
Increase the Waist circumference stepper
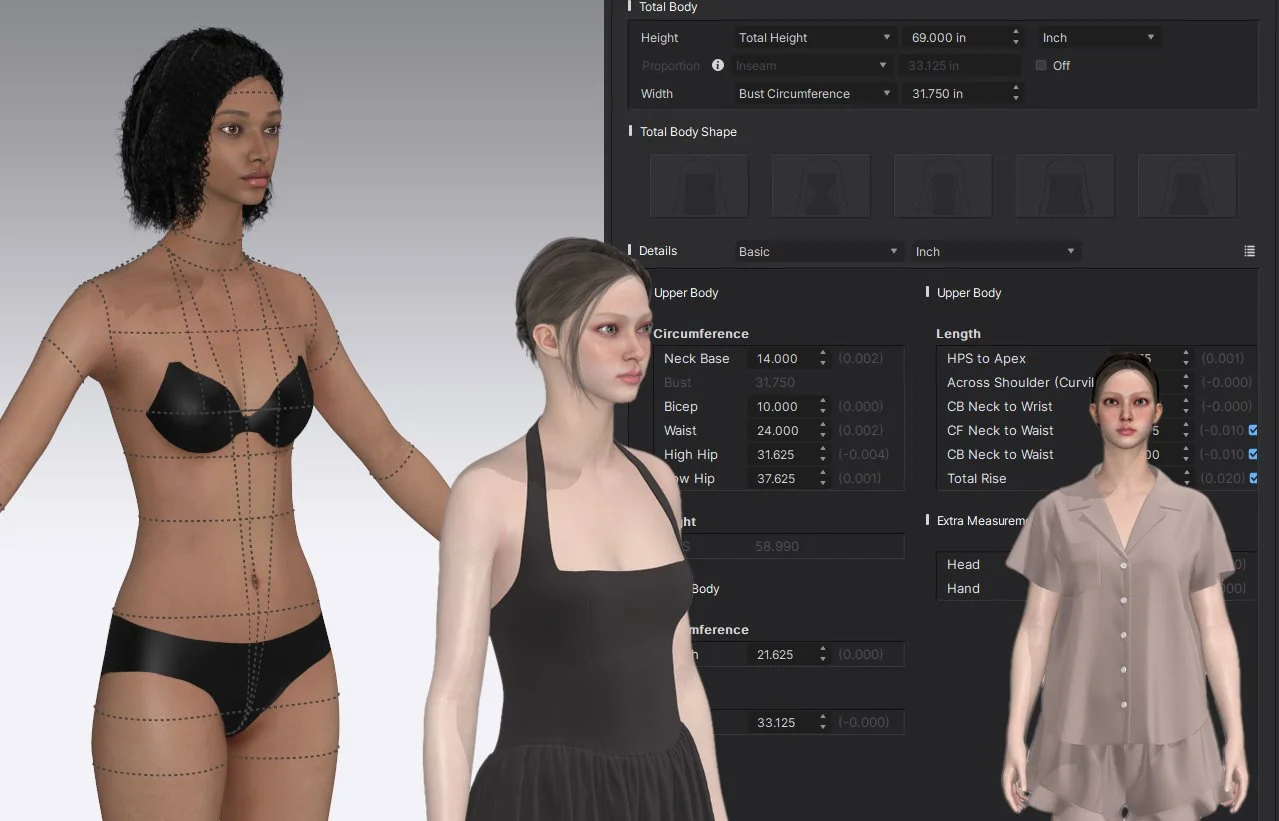pyautogui.click(x=823, y=425)
